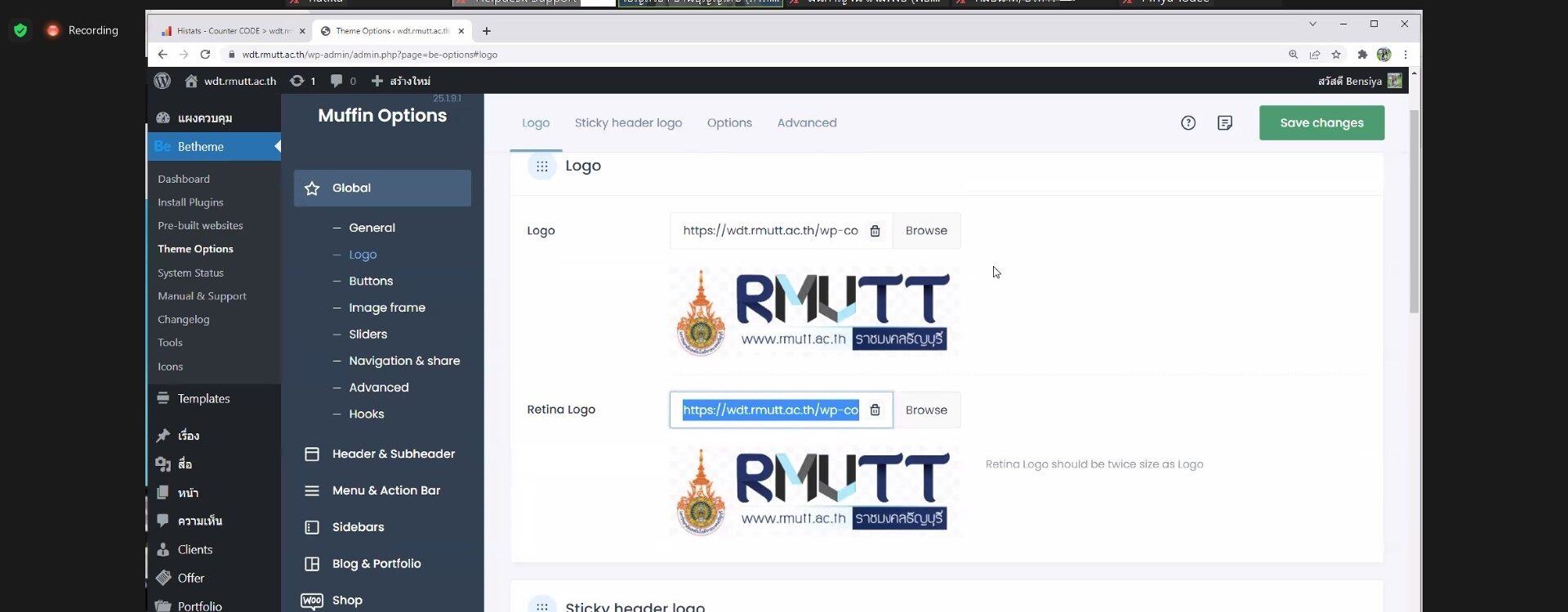This screenshot has height=612, width=1568.
Task: Open Buttons under Global
Action: point(371,281)
